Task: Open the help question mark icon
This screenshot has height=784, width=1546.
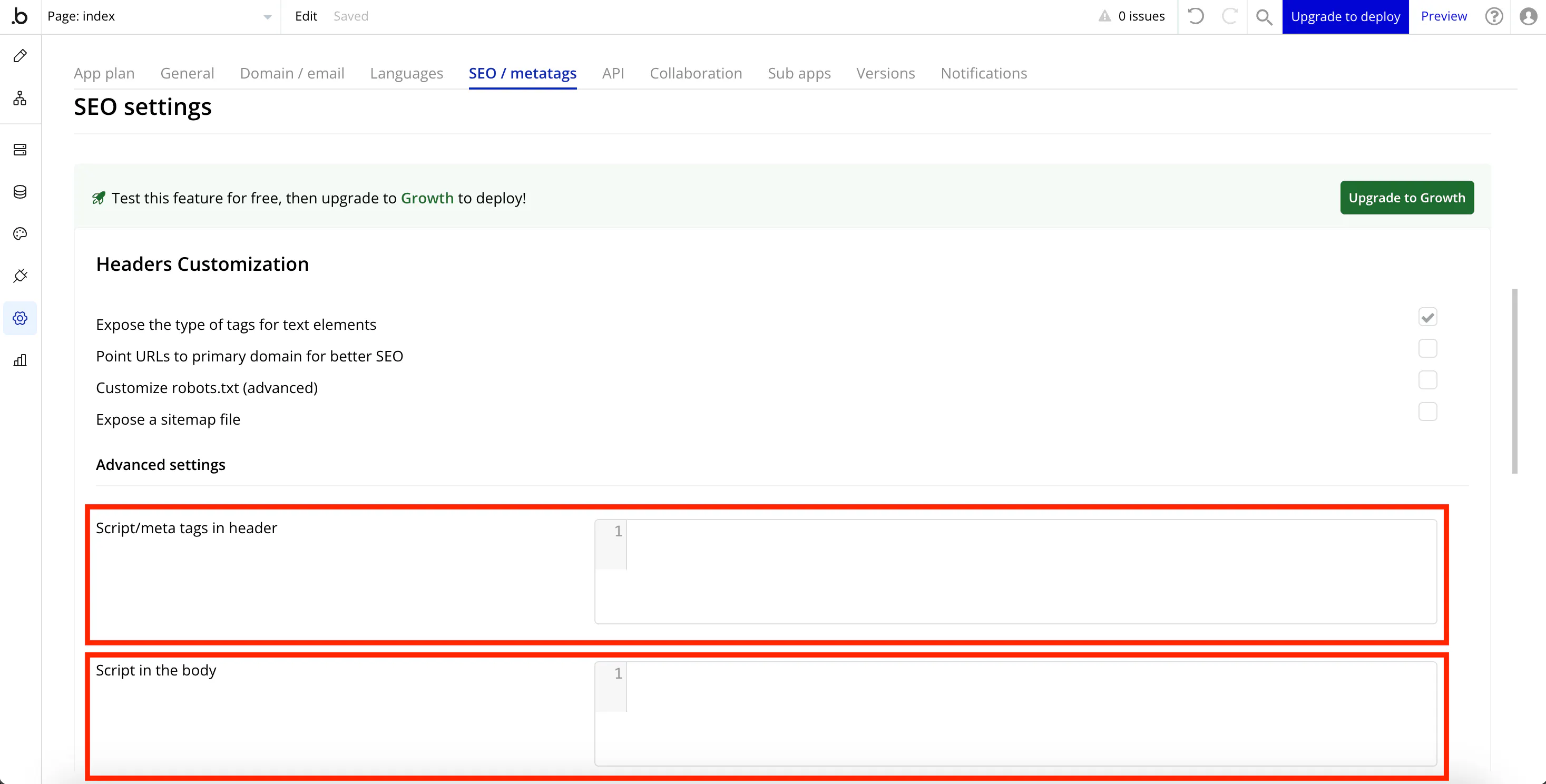Action: tap(1494, 16)
